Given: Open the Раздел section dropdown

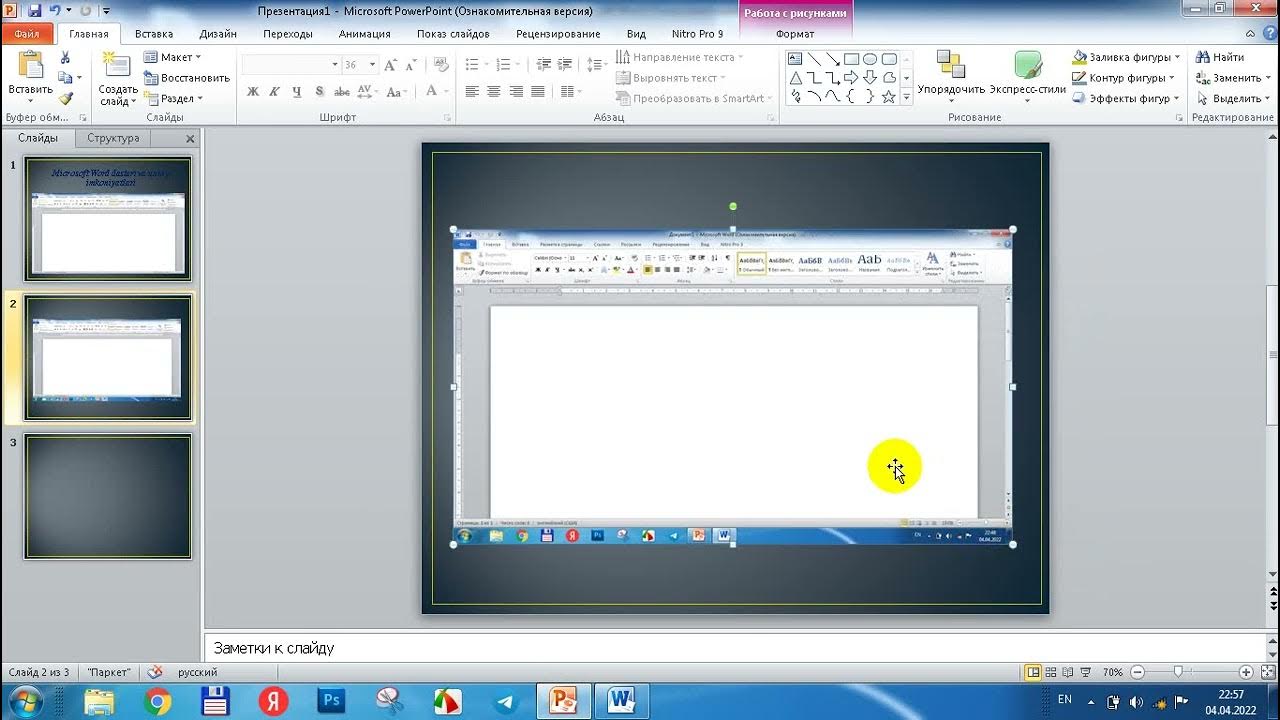Looking at the screenshot, I should coord(174,98).
